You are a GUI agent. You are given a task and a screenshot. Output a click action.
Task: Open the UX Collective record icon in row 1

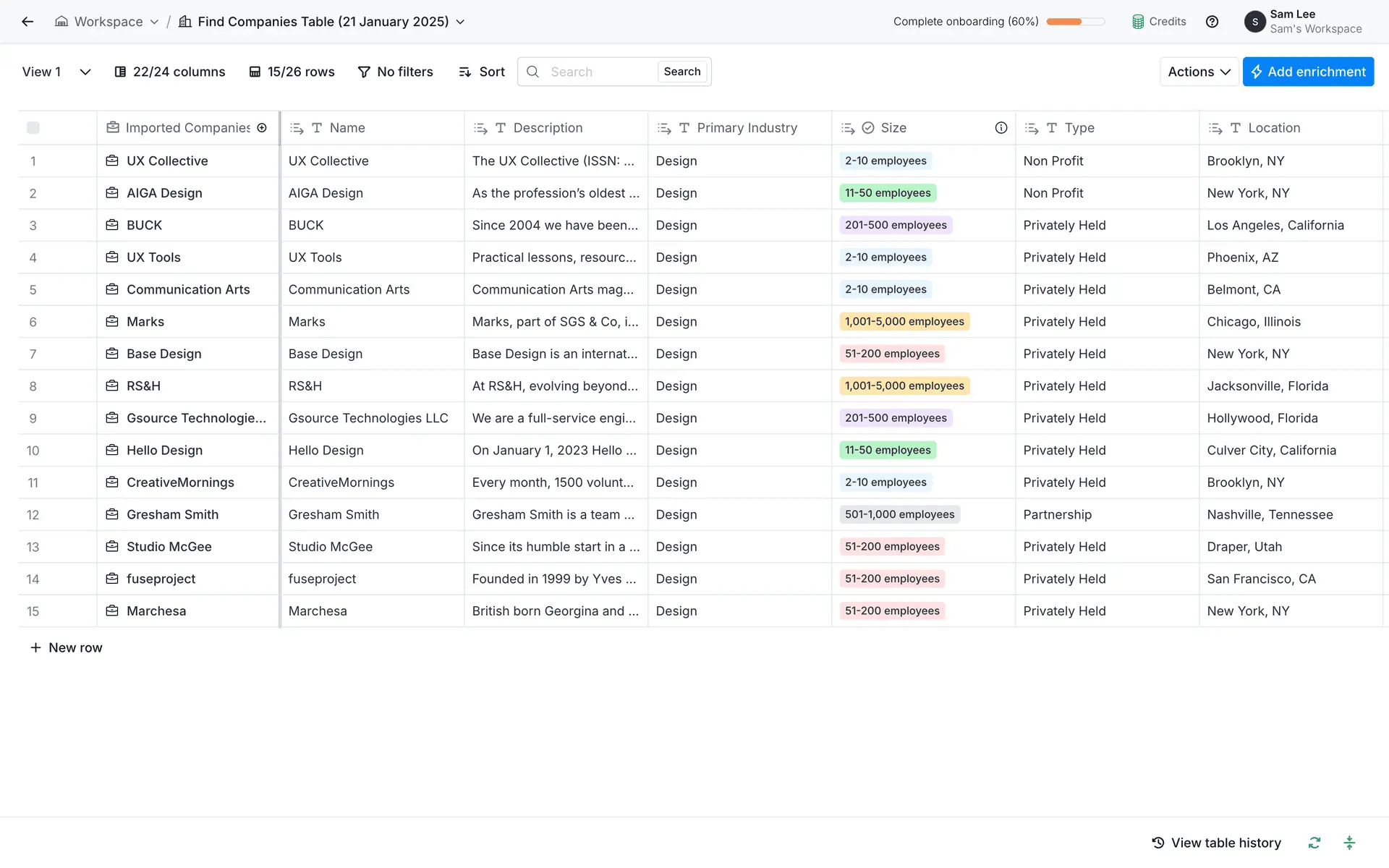[112, 161]
